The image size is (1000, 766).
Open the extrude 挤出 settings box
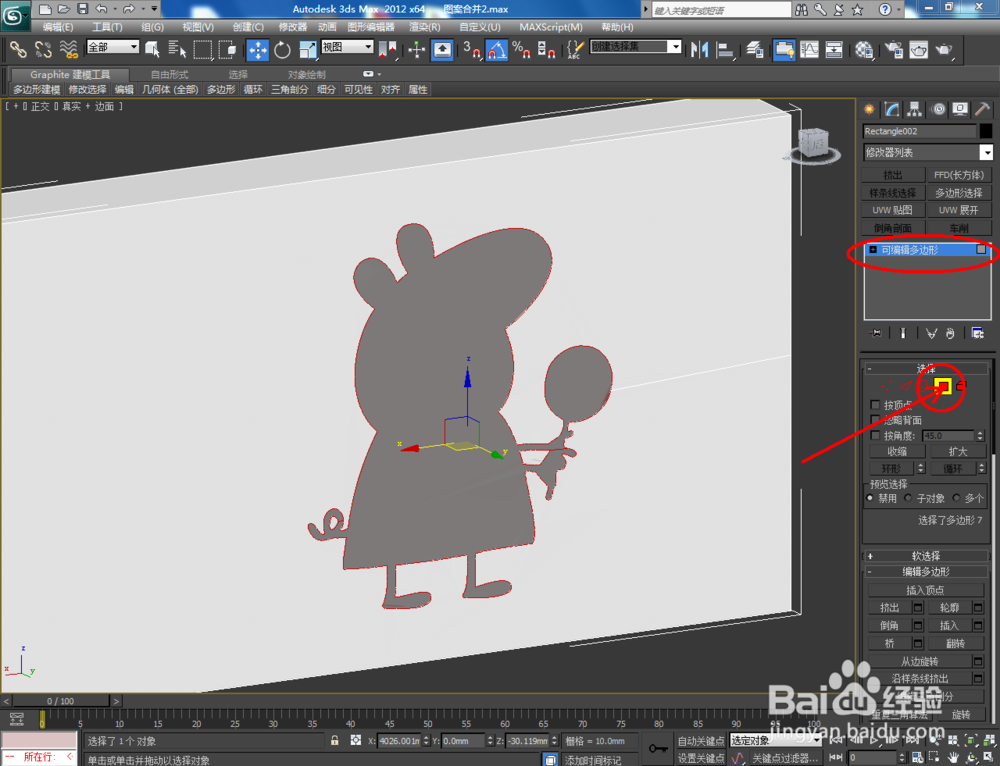(x=918, y=608)
